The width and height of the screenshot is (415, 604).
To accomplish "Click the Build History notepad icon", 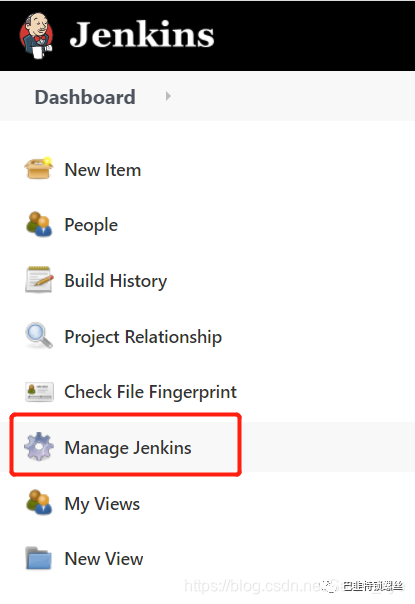I will pos(39,279).
